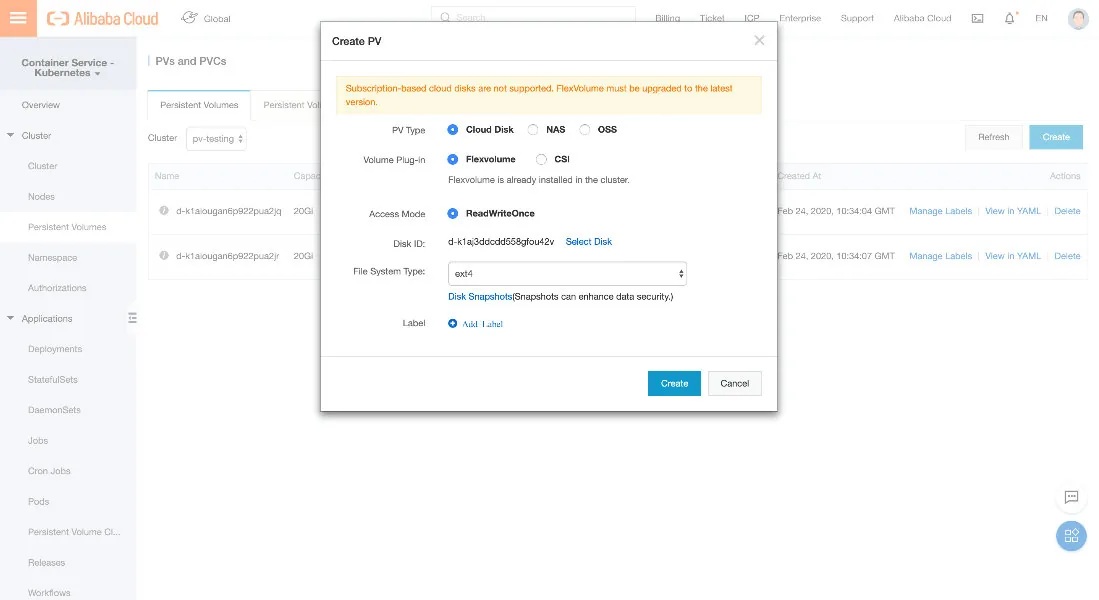Open the EN language selector

tap(1041, 18)
